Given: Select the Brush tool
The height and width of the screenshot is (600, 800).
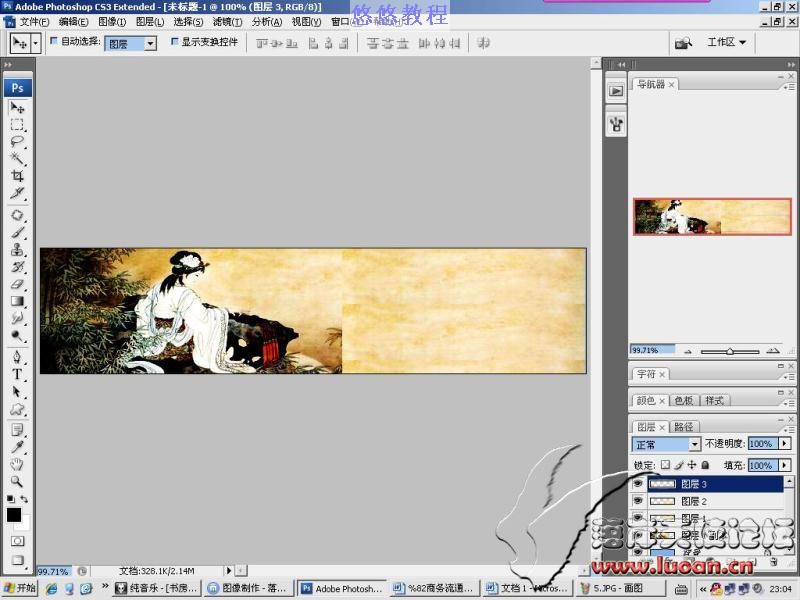Looking at the screenshot, I should pos(17,232).
